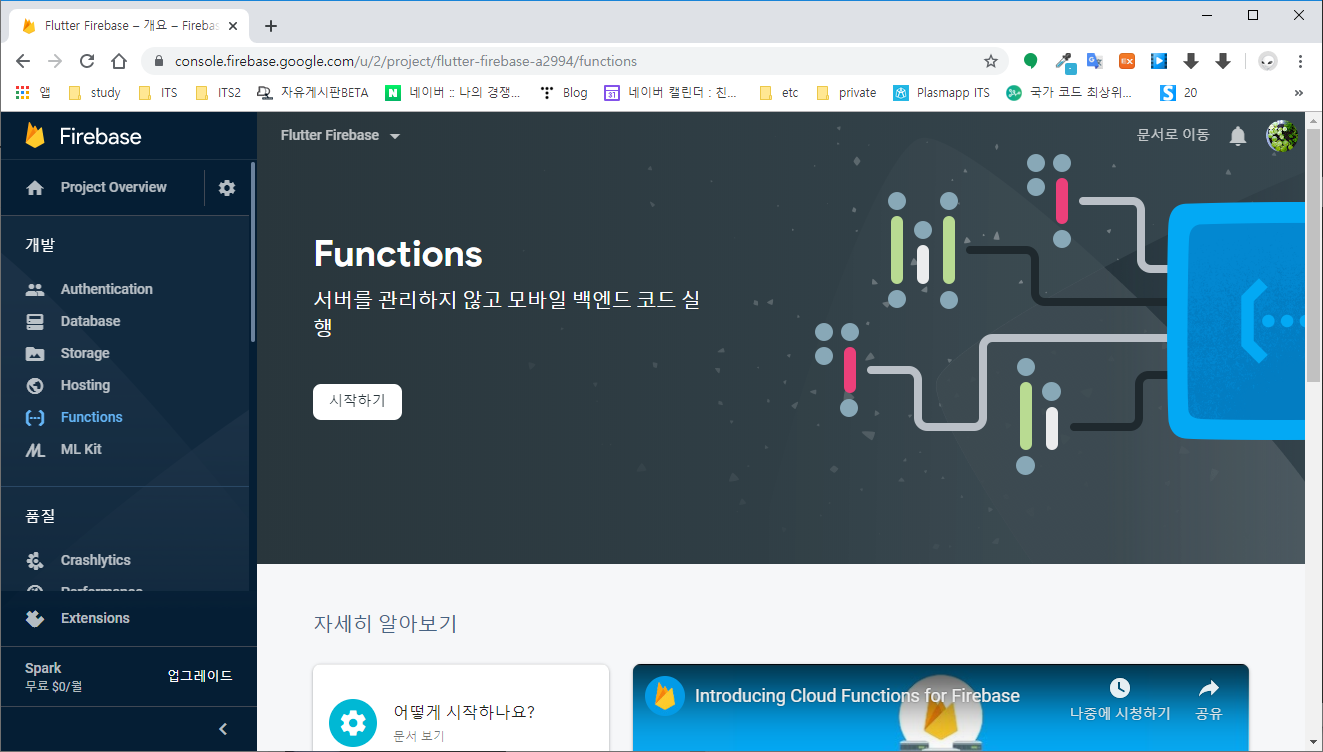
Task: Open the 자유게시판BETA bookmark
Action: point(313,93)
